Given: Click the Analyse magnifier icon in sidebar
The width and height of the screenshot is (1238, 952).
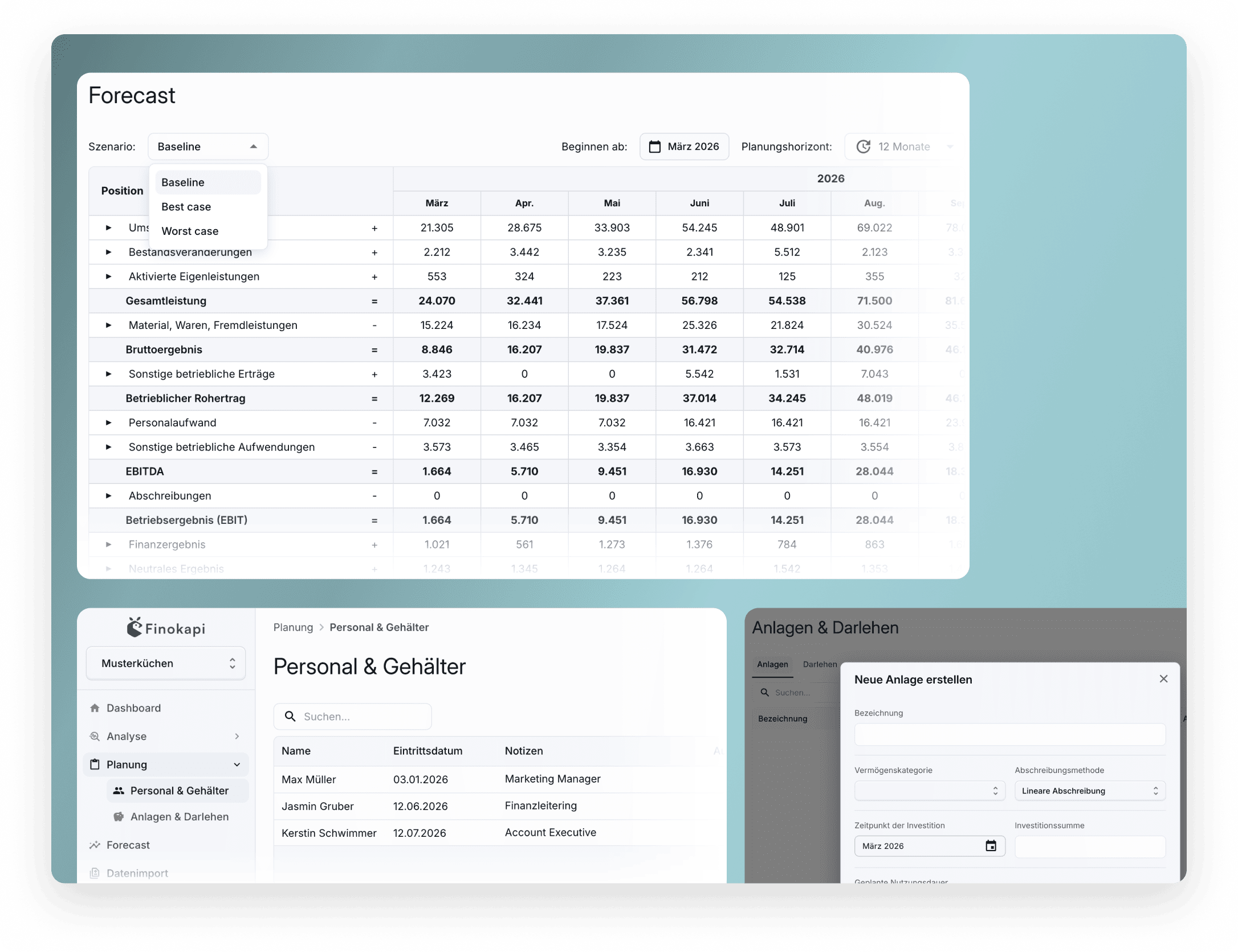Looking at the screenshot, I should click(x=95, y=737).
